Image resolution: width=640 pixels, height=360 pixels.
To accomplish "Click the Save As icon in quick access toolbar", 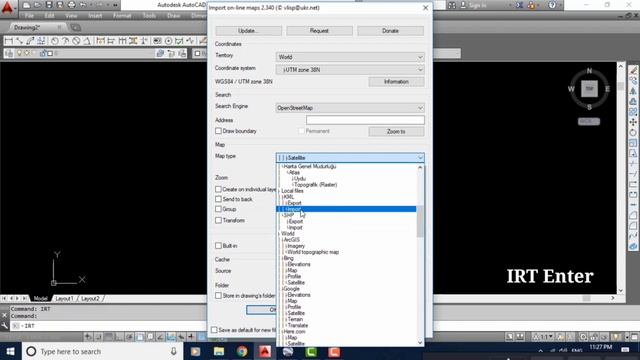I will coord(60,5).
